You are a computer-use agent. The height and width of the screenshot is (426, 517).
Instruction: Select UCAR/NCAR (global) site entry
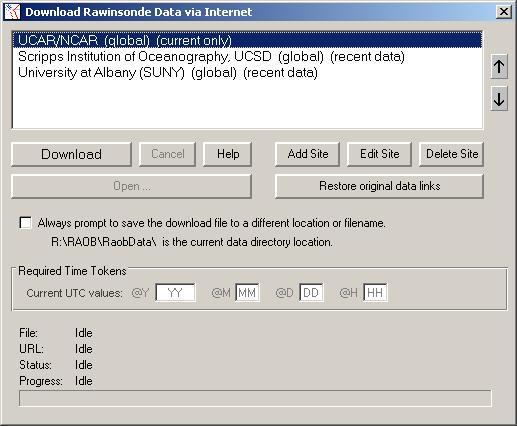click(x=247, y=40)
